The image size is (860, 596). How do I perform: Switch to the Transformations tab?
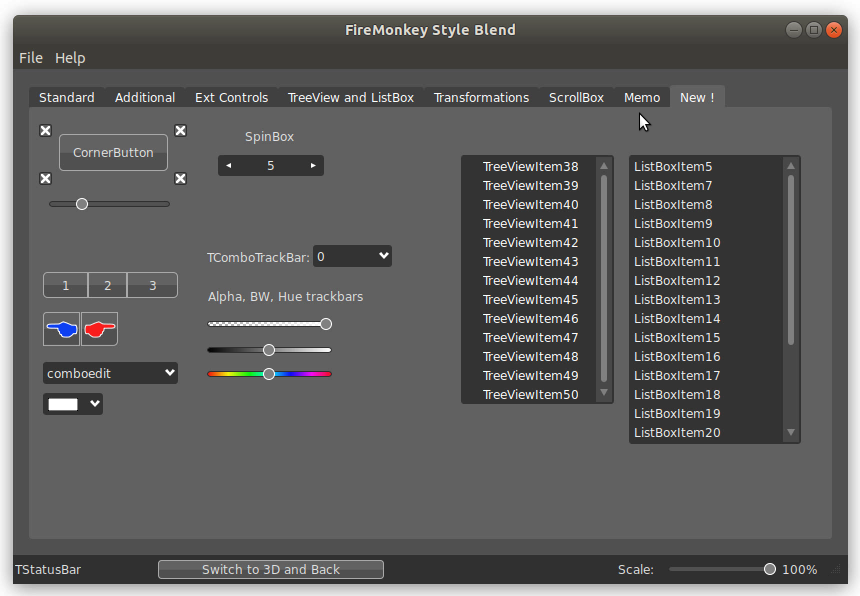click(482, 98)
